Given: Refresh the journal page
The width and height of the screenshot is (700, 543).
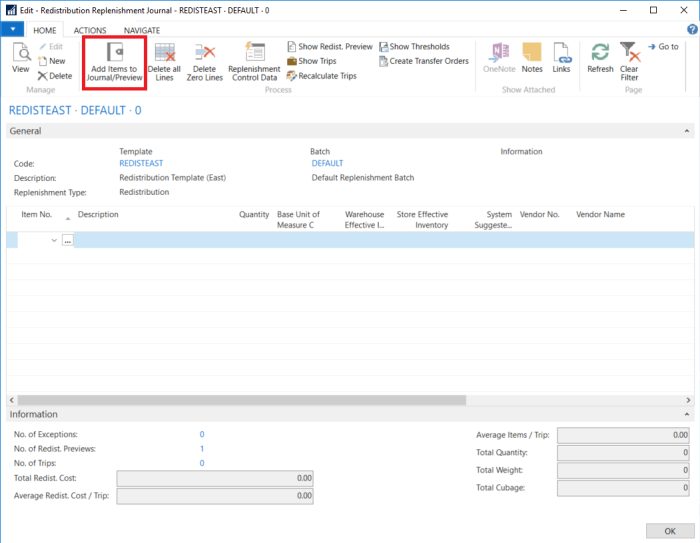Looking at the screenshot, I should click(x=600, y=54).
